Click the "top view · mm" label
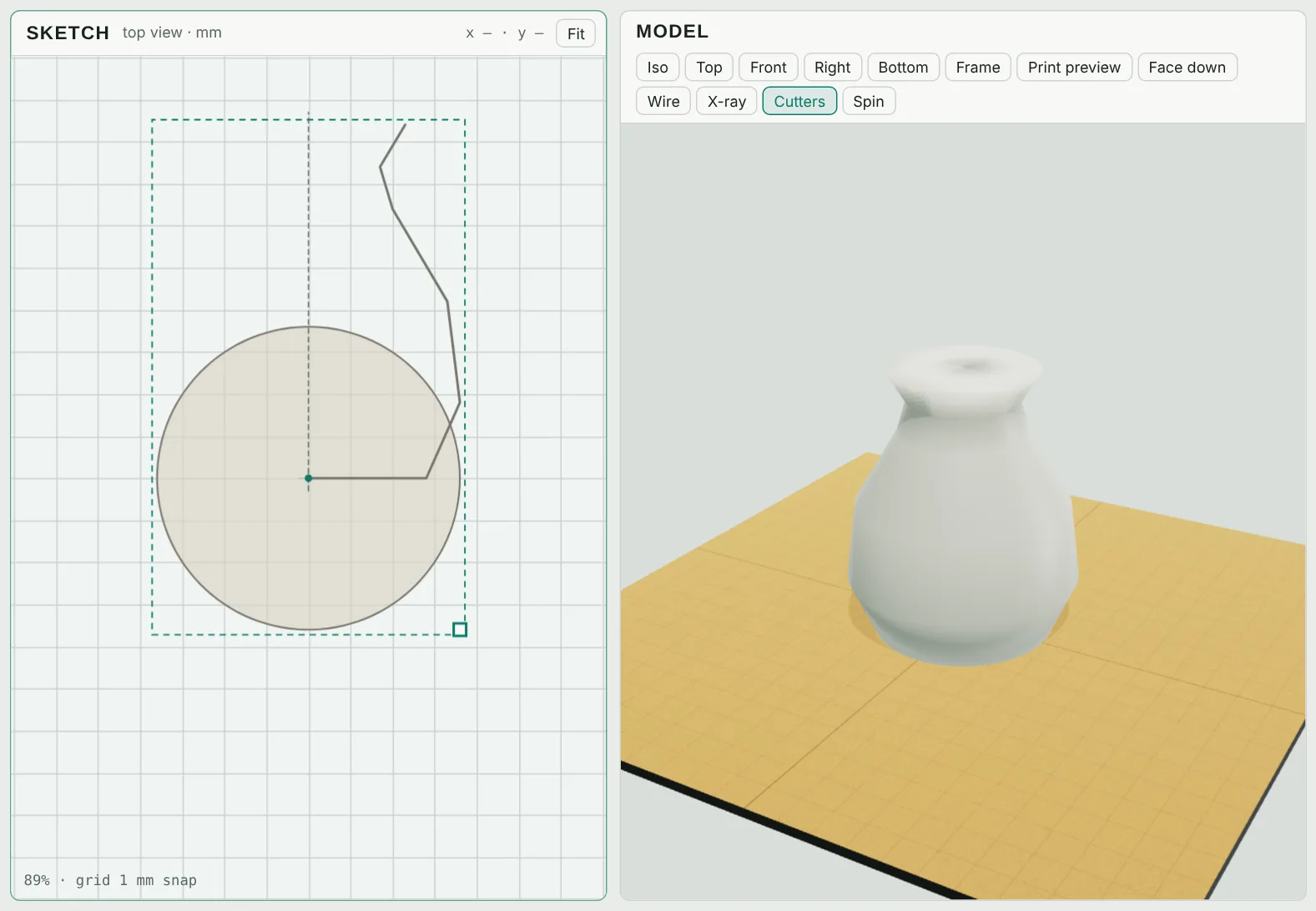1316x911 pixels. point(172,33)
